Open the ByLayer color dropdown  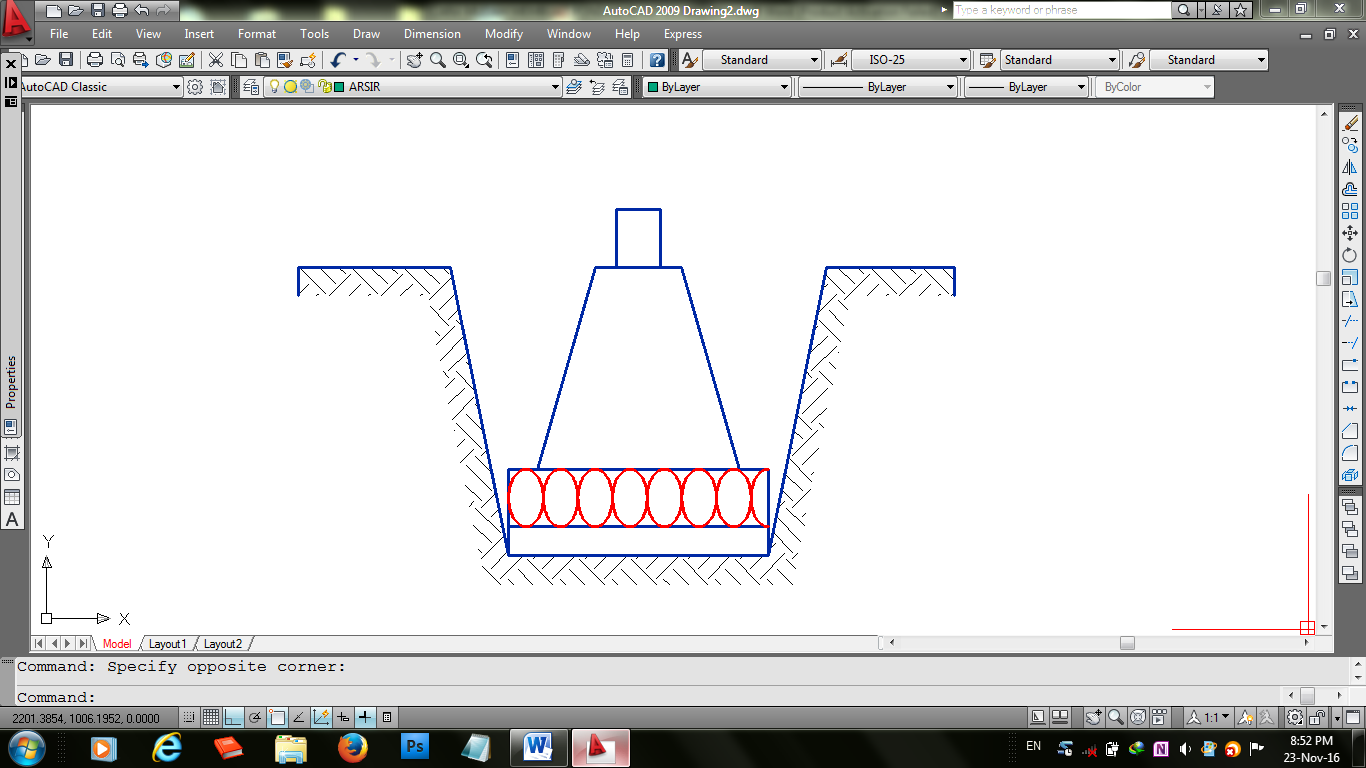[x=784, y=86]
